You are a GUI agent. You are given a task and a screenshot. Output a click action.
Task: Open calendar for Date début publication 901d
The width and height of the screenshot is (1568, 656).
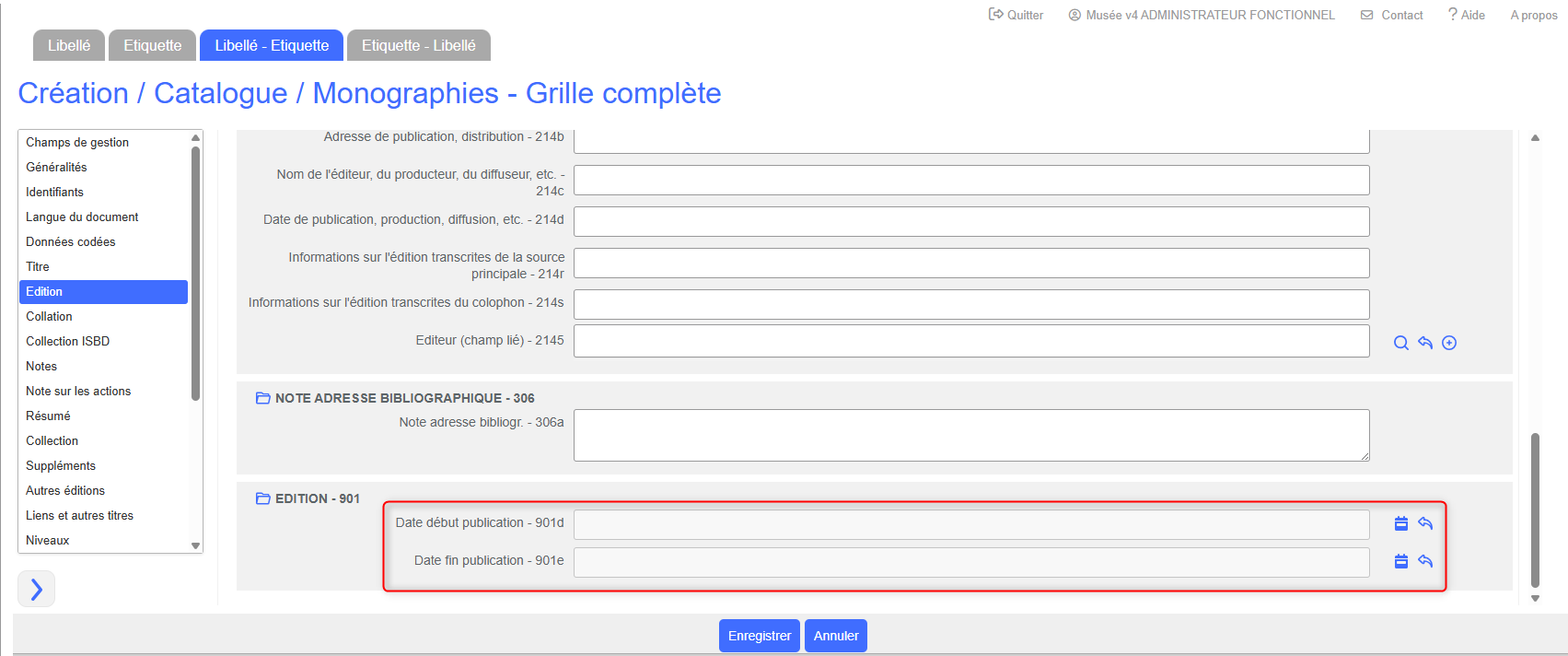point(1400,523)
